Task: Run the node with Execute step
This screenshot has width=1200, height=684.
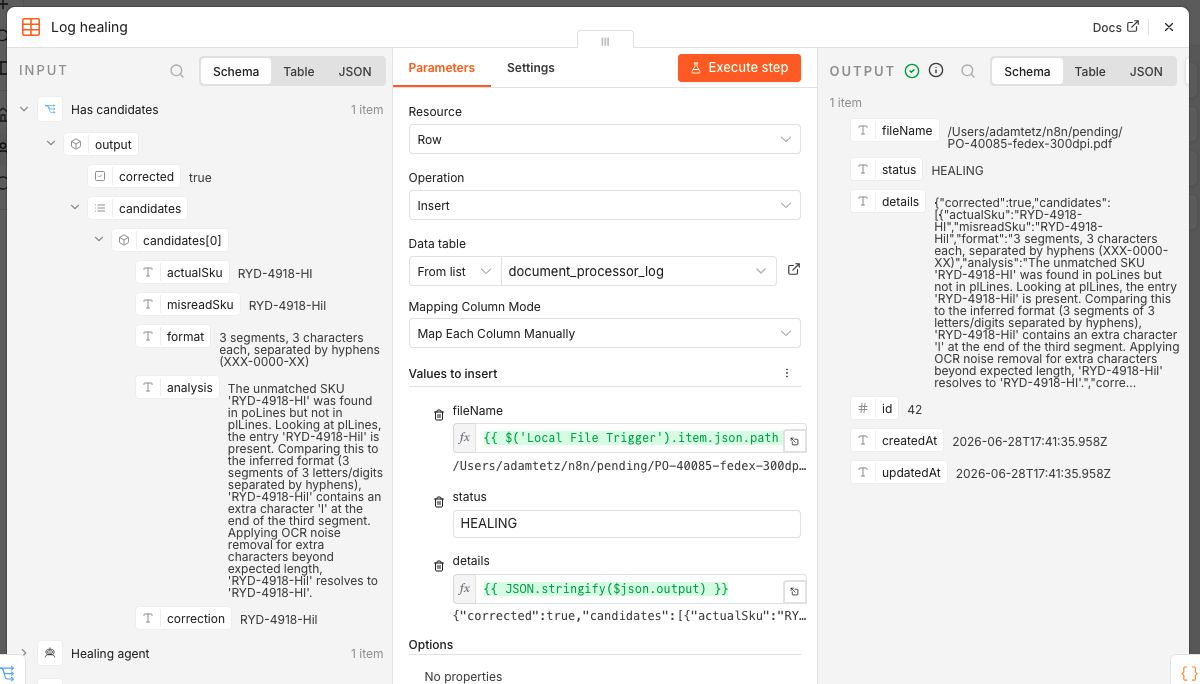Action: tap(739, 67)
